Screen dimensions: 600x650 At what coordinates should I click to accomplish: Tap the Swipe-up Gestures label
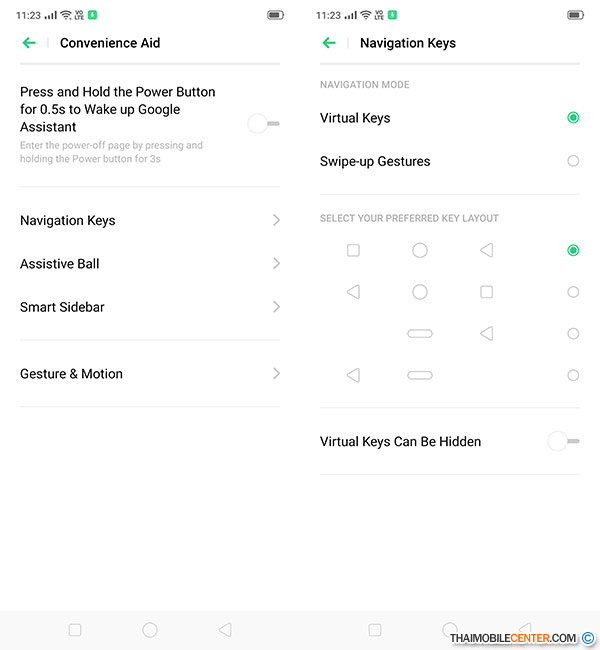(375, 161)
